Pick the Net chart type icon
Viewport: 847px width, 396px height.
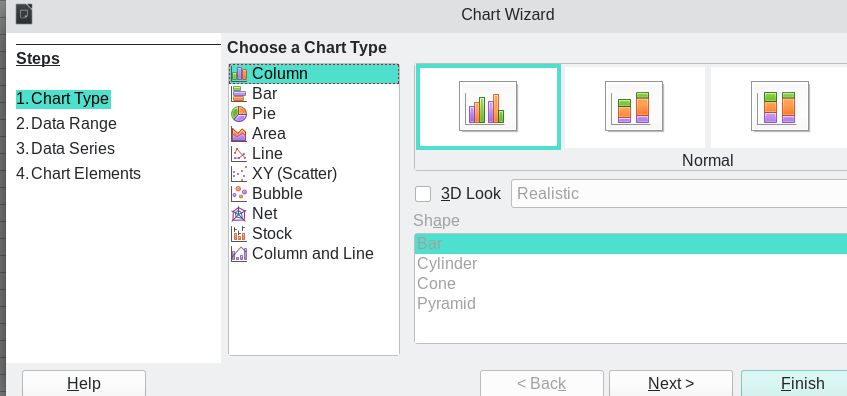239,213
